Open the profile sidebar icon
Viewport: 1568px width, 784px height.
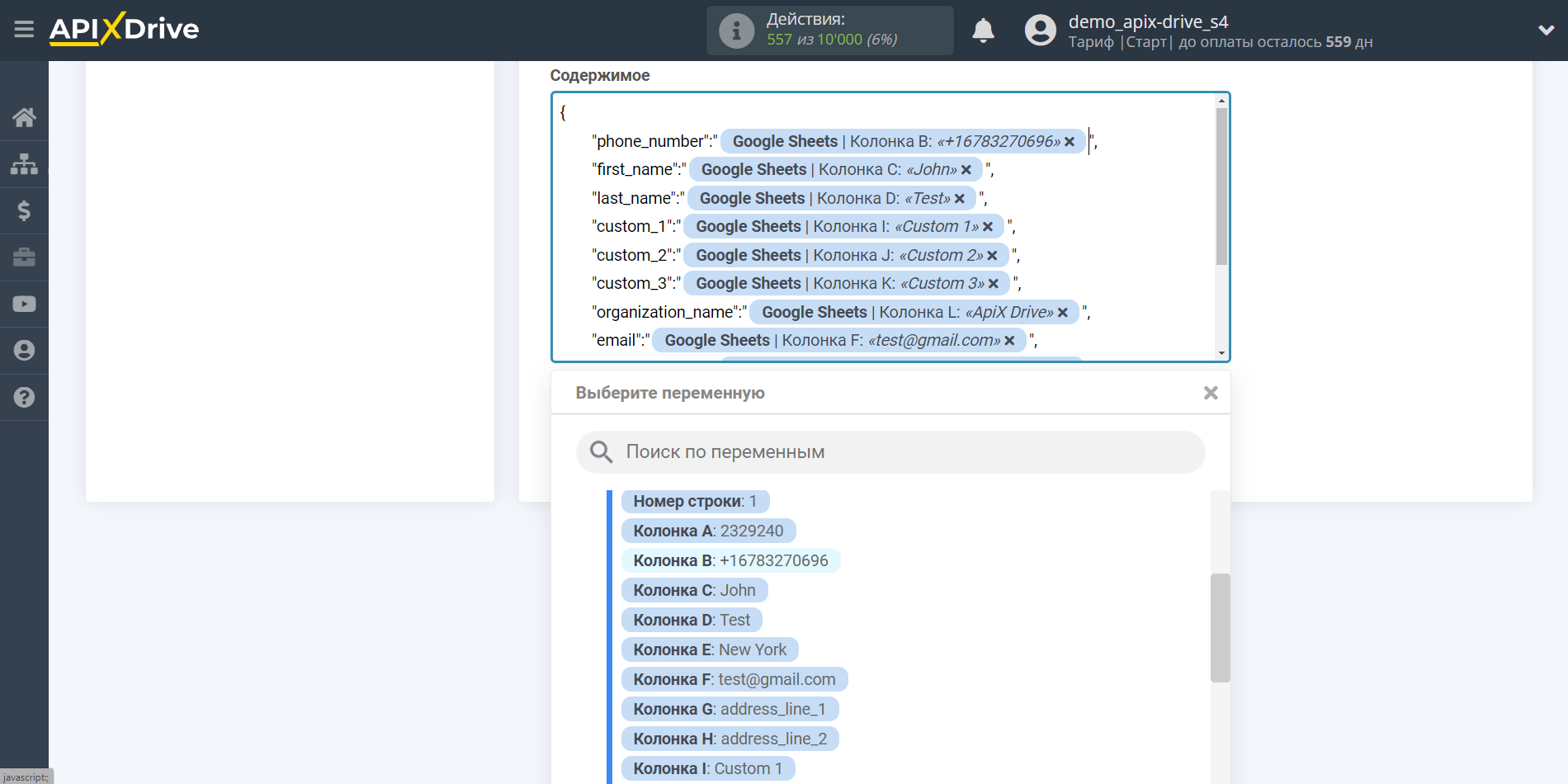coord(24,351)
